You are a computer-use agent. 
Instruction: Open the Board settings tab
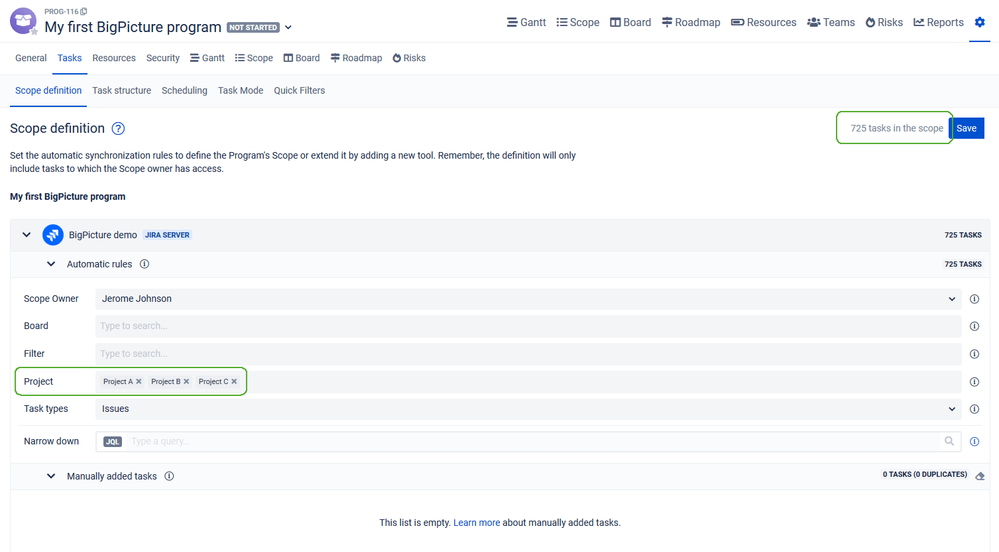301,58
